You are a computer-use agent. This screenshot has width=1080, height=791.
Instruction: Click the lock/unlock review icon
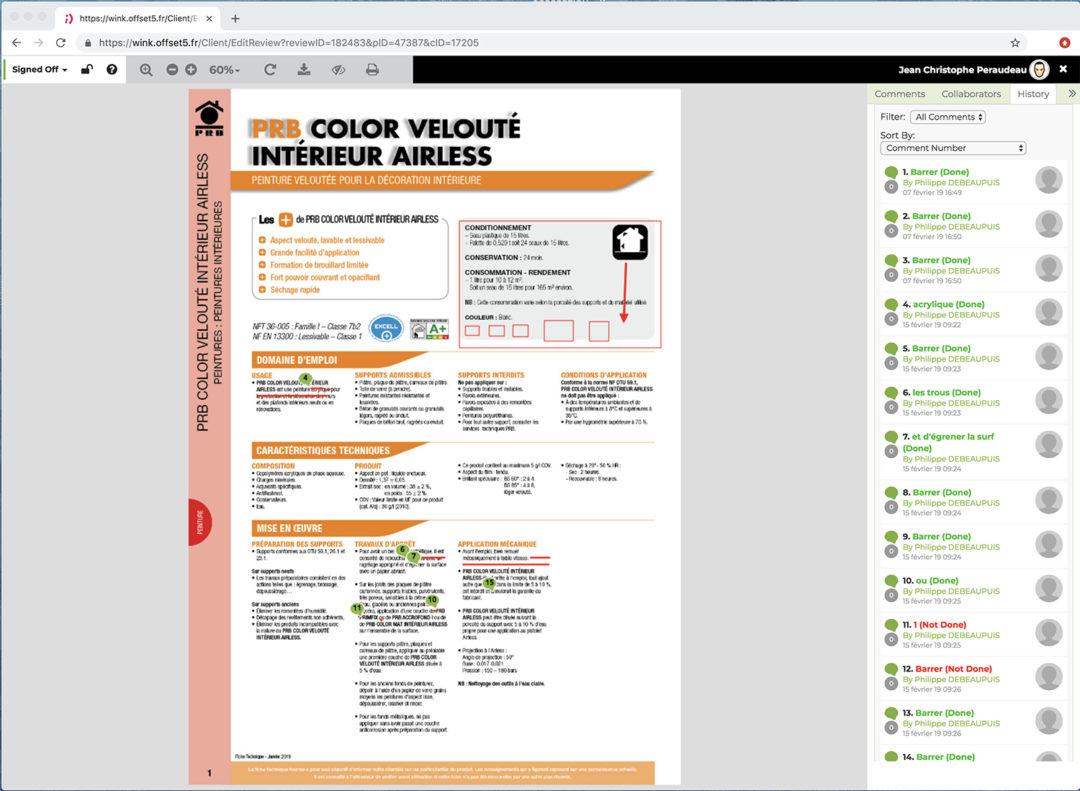(x=87, y=69)
